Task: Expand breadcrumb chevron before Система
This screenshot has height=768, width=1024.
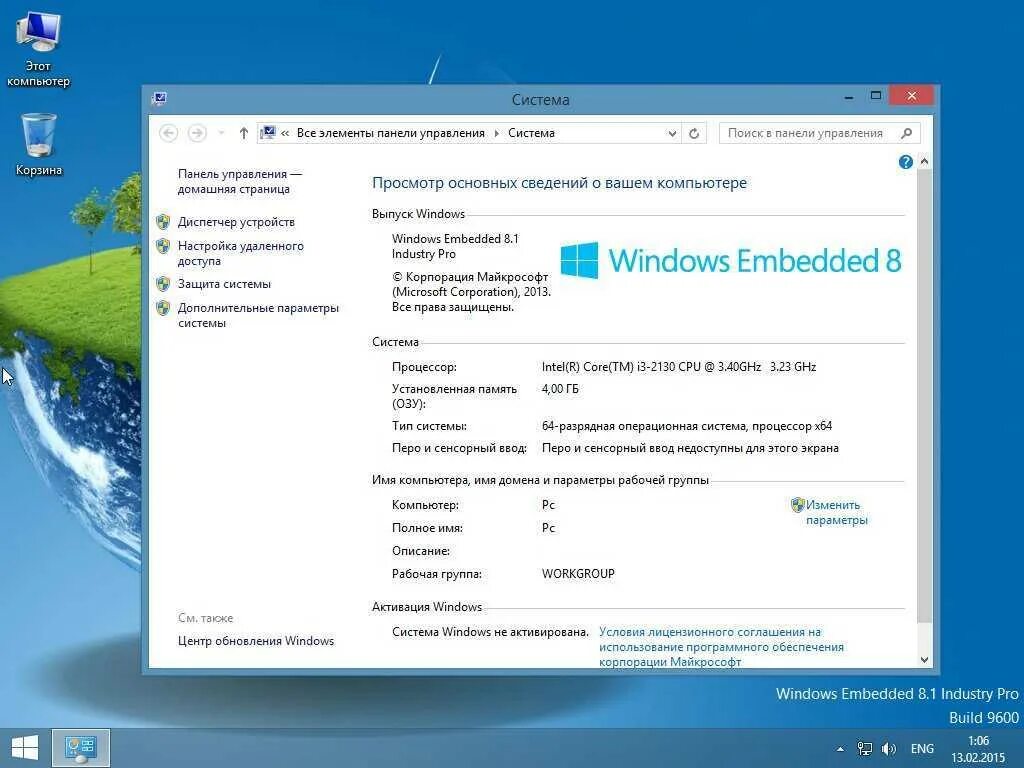Action: coord(496,133)
